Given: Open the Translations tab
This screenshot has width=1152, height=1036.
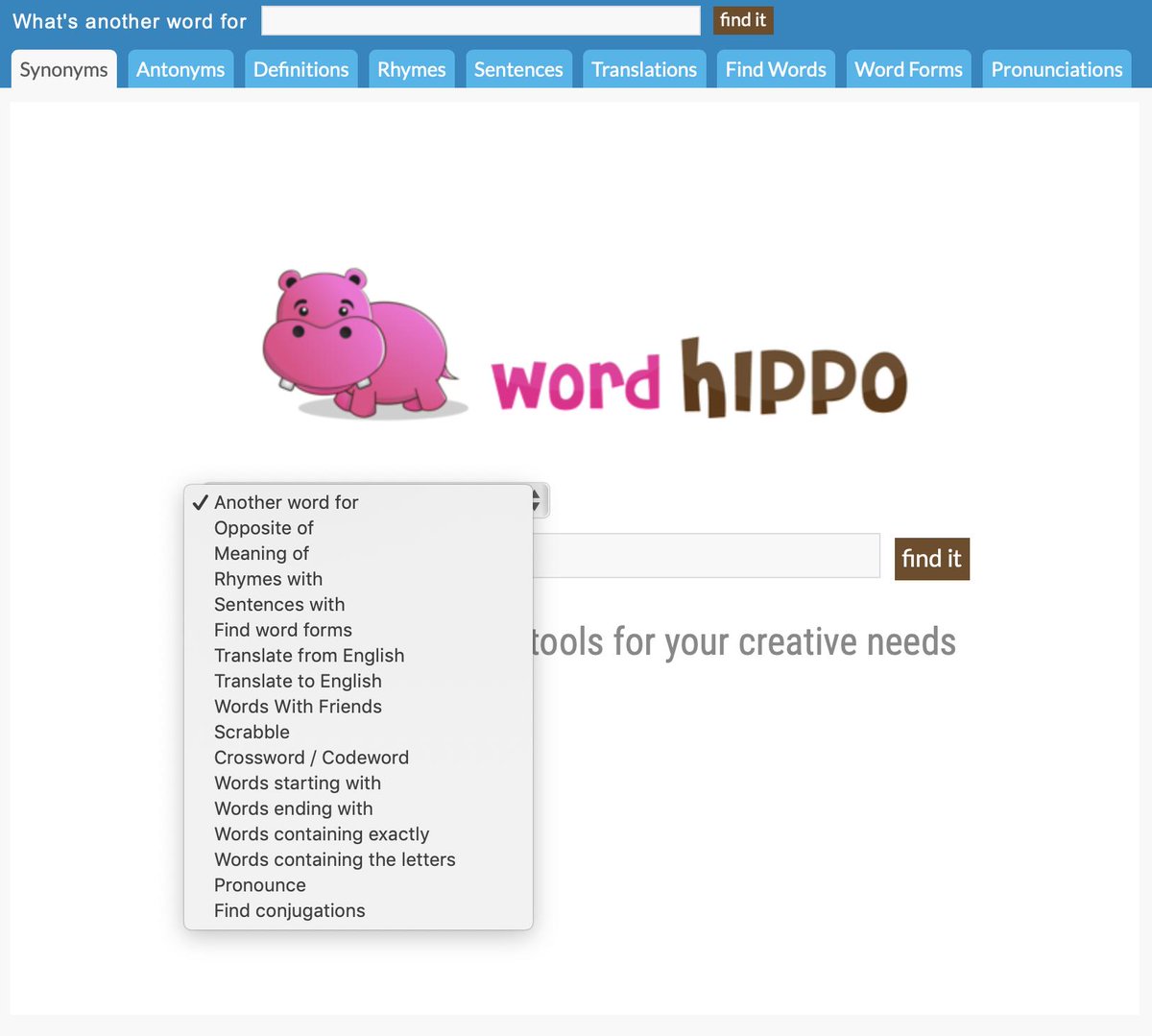Looking at the screenshot, I should coord(644,69).
